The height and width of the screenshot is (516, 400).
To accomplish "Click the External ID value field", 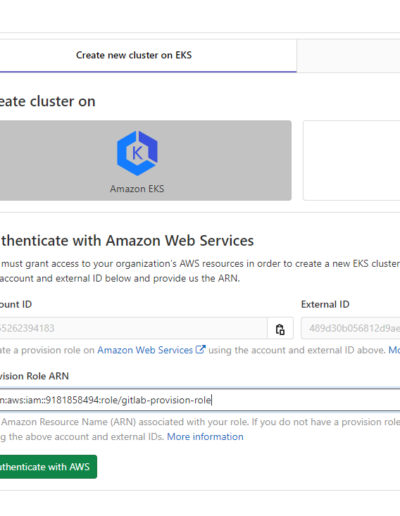I will (x=351, y=328).
